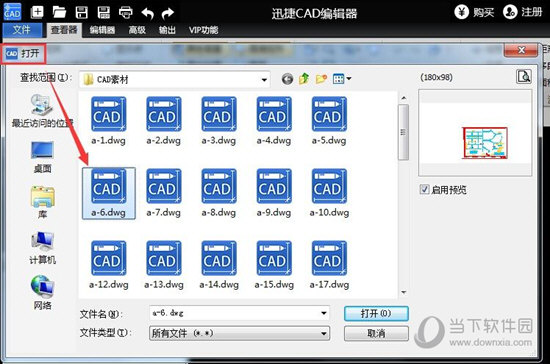Click the 取消 cancel button
The width and height of the screenshot is (550, 364).
(376, 333)
